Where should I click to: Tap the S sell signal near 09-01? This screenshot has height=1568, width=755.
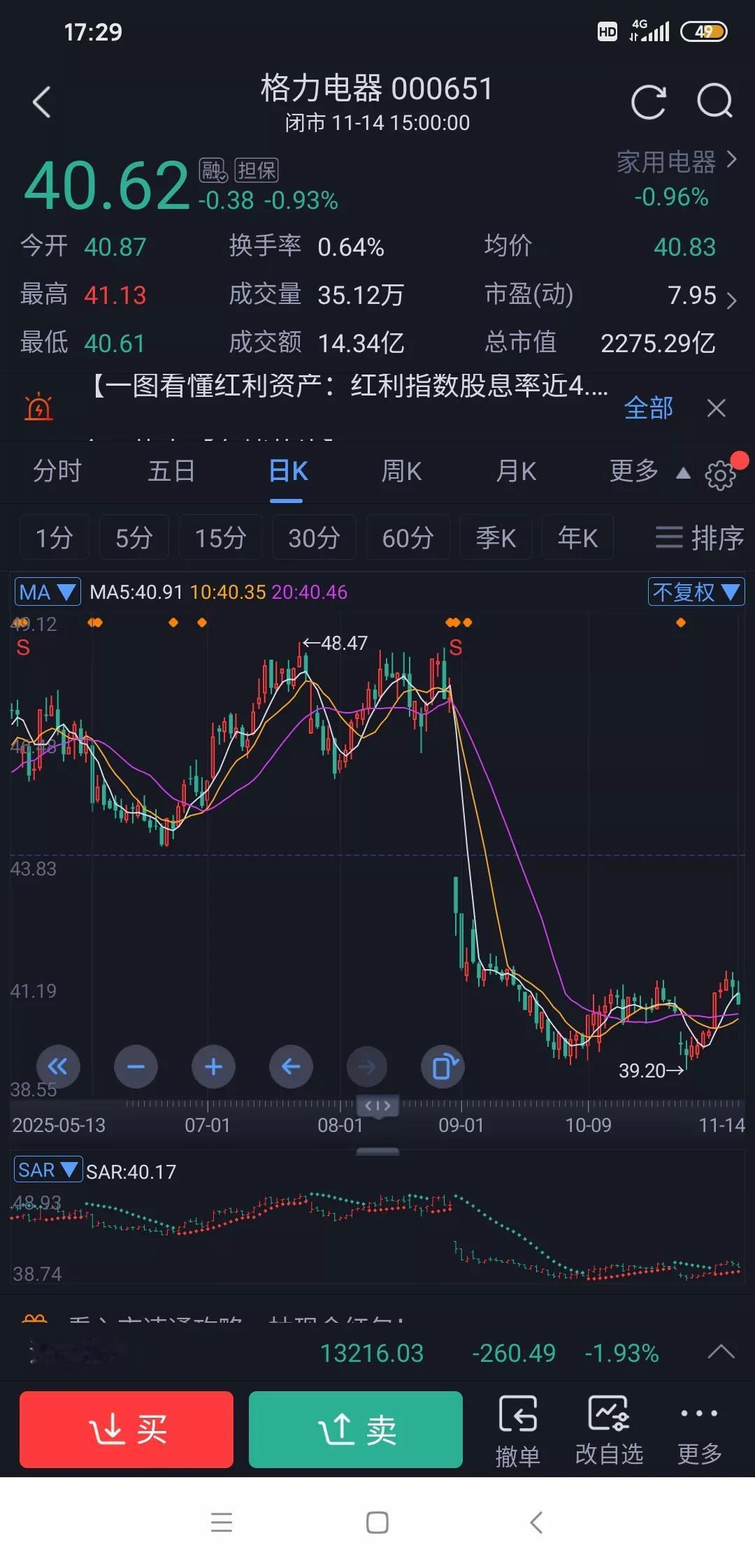pos(456,647)
